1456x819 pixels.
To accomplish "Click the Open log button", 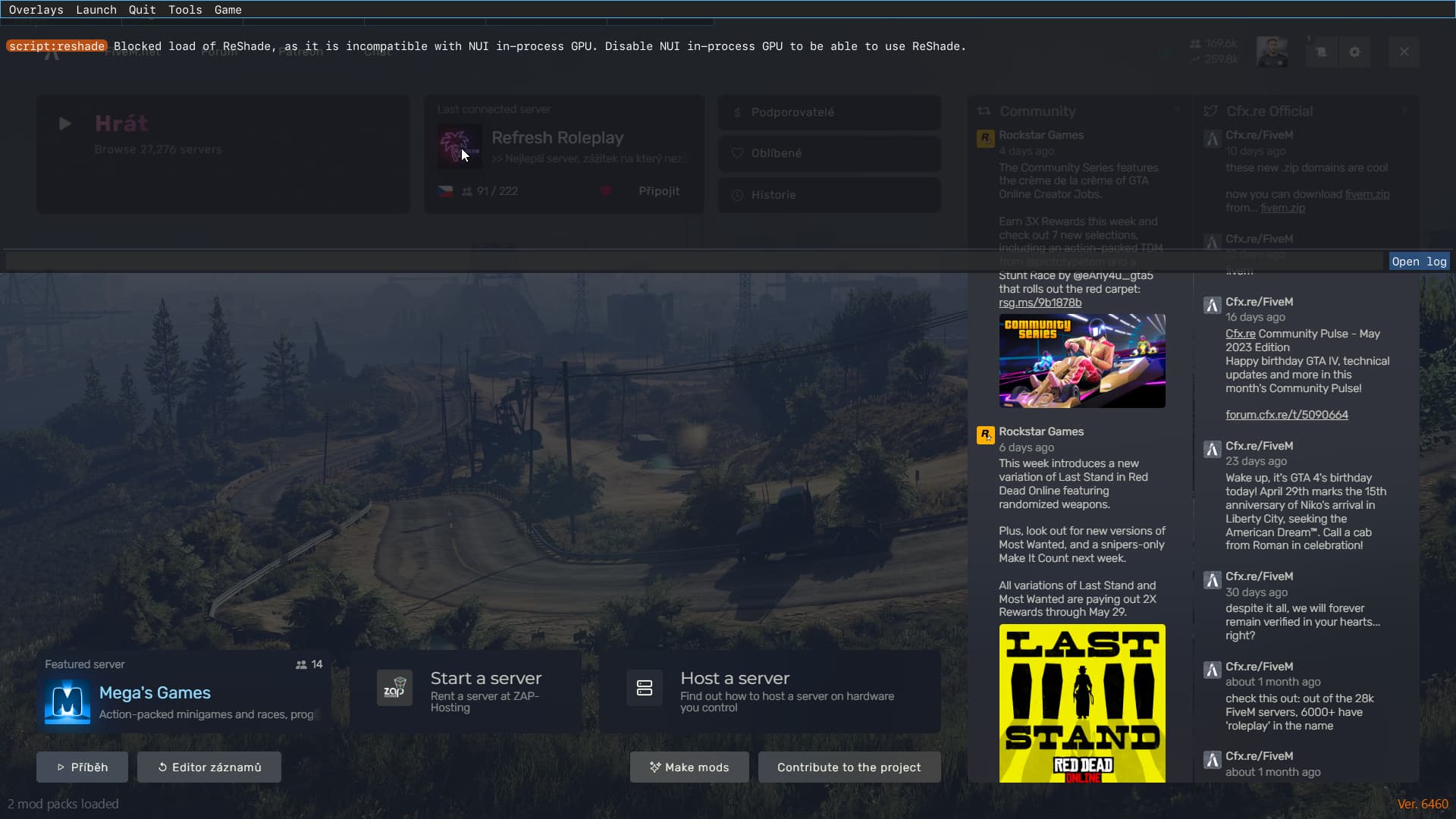I will 1419,261.
